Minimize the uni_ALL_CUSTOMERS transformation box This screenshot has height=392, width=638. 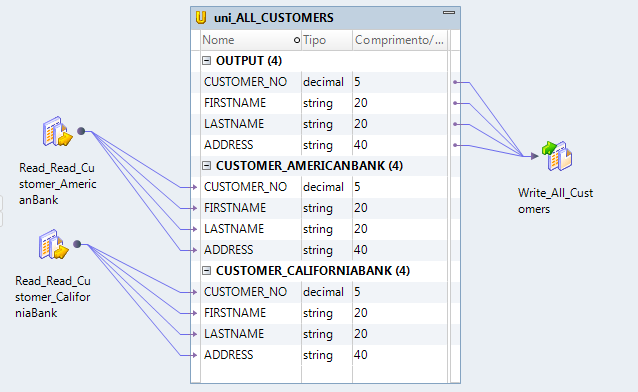click(449, 13)
